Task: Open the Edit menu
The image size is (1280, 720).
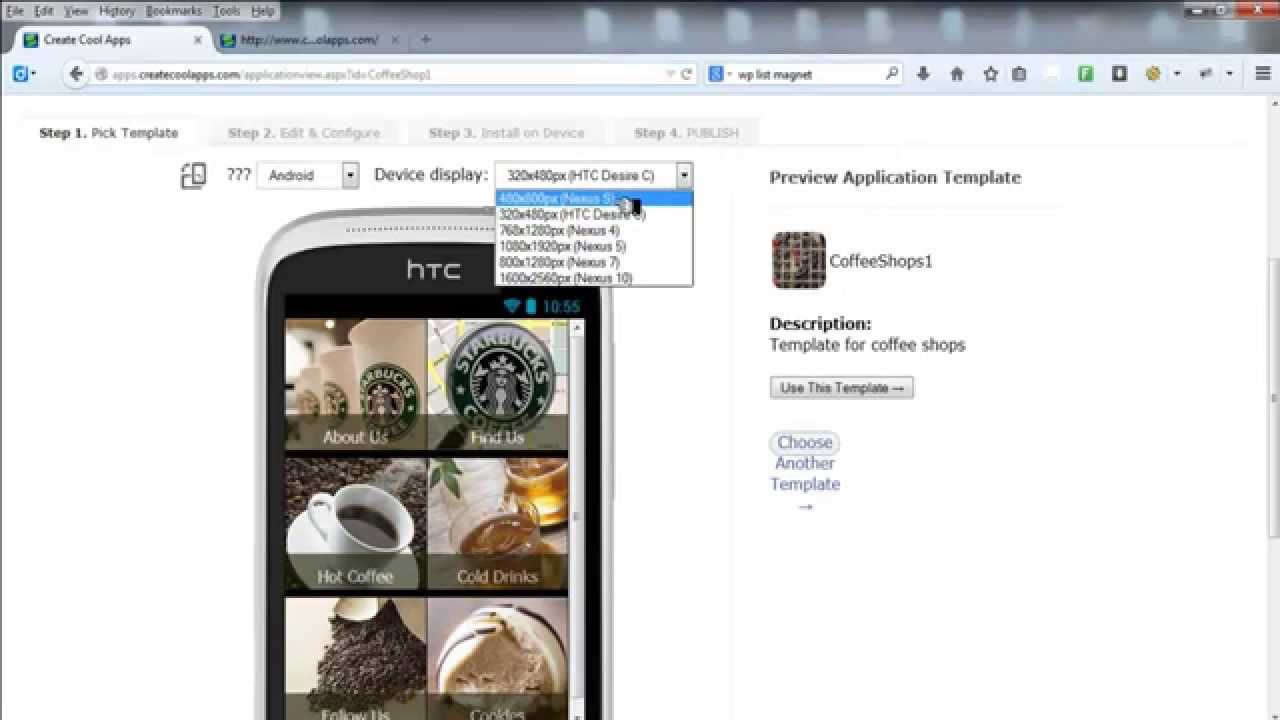Action: coord(44,11)
